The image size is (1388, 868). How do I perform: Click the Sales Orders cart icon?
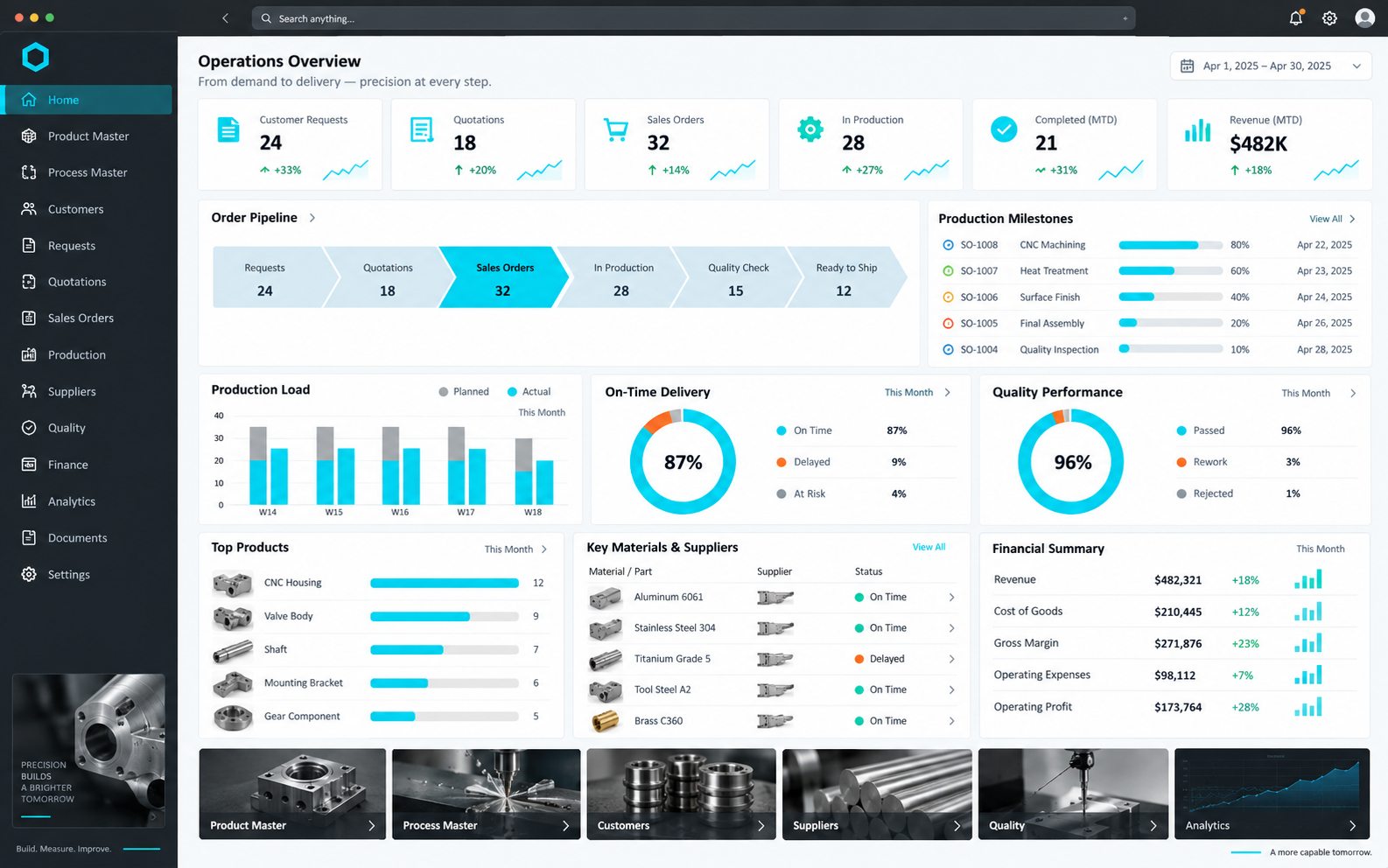pos(616,129)
